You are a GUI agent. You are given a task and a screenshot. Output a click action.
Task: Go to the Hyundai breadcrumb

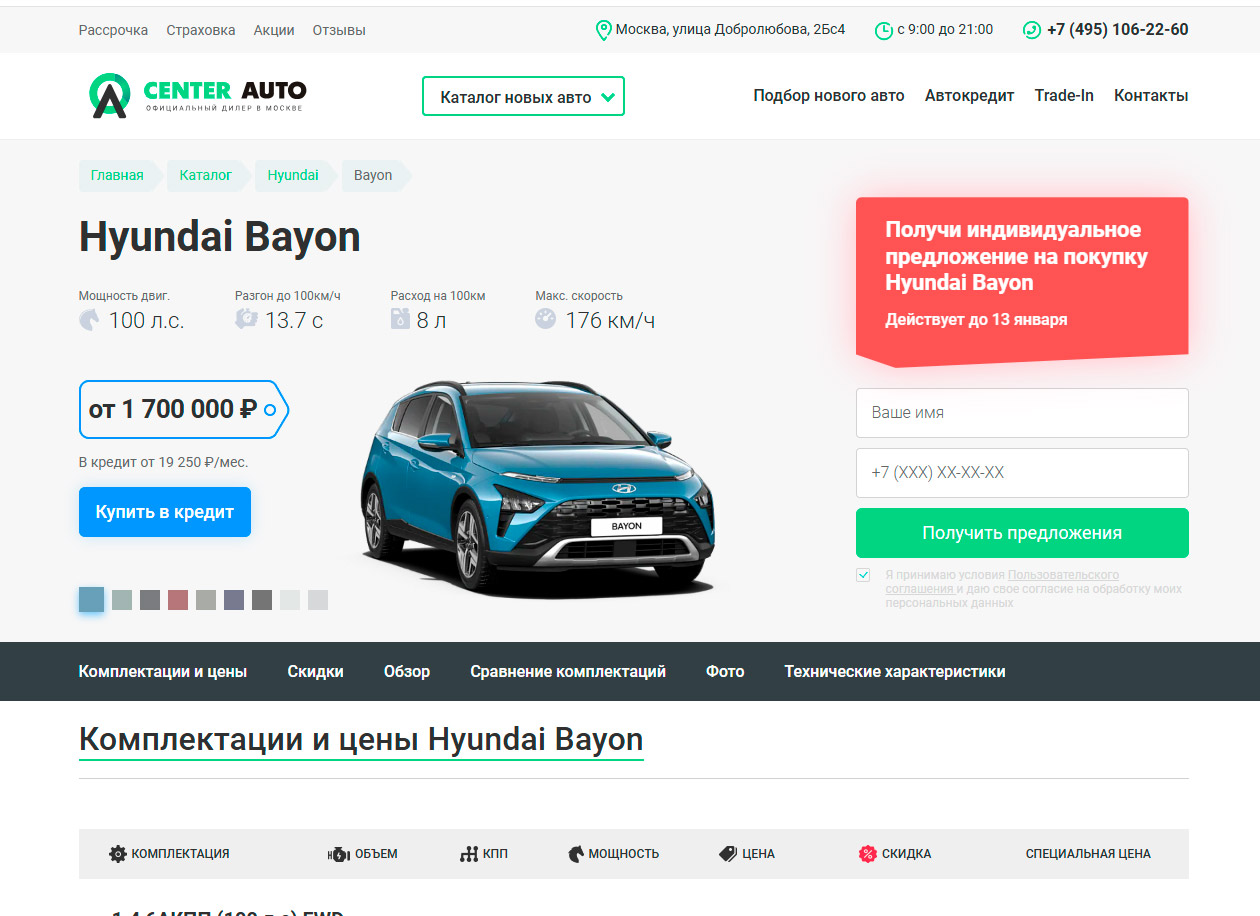[x=293, y=175]
